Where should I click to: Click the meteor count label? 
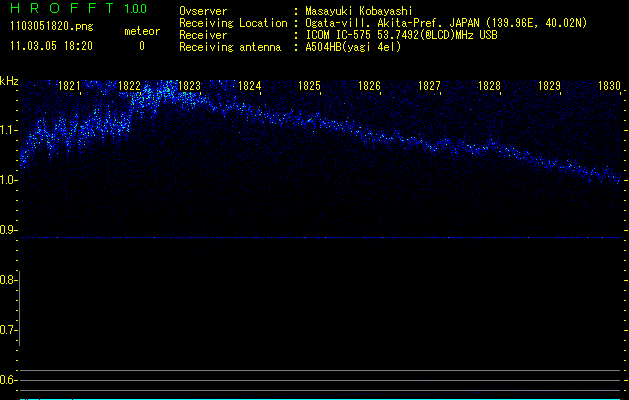[x=141, y=31]
